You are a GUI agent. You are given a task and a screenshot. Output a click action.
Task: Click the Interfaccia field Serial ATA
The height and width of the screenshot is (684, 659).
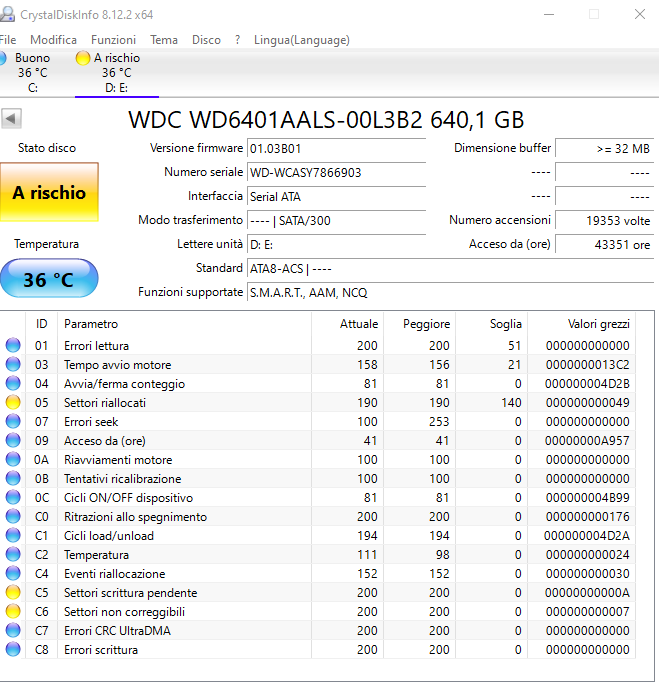[x=336, y=197]
